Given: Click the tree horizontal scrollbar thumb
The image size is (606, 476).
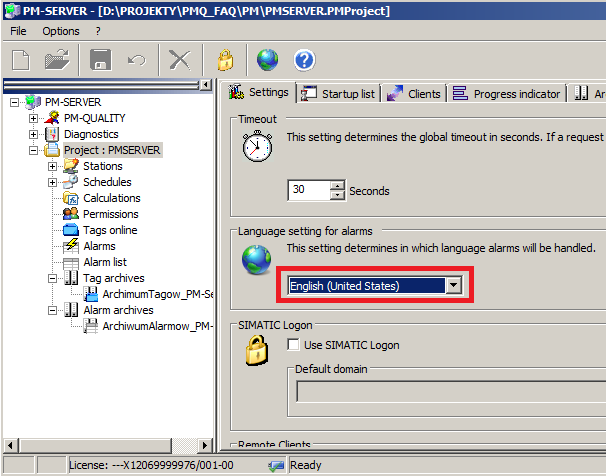Looking at the screenshot, I should coord(95,445).
